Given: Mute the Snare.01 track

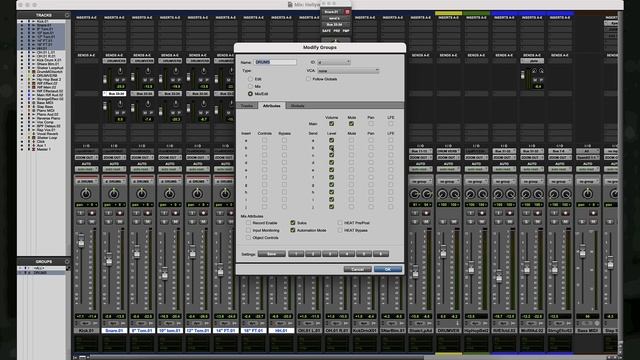Looking at the screenshot, I should click(x=120, y=222).
